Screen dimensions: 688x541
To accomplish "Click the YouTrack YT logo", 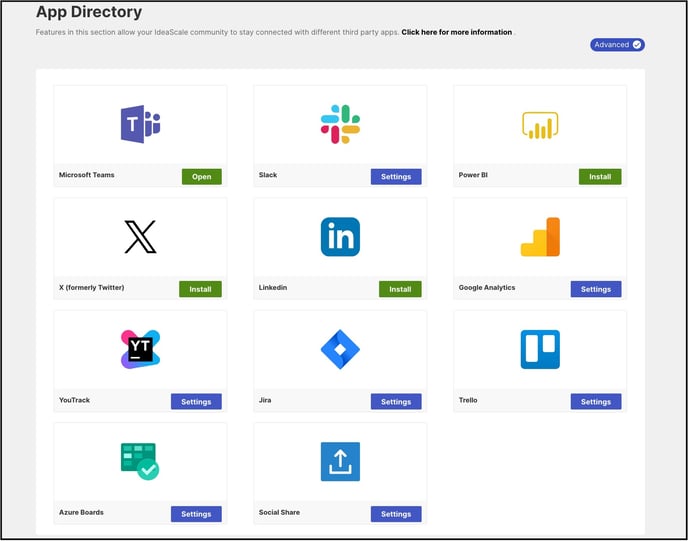I will pos(140,349).
